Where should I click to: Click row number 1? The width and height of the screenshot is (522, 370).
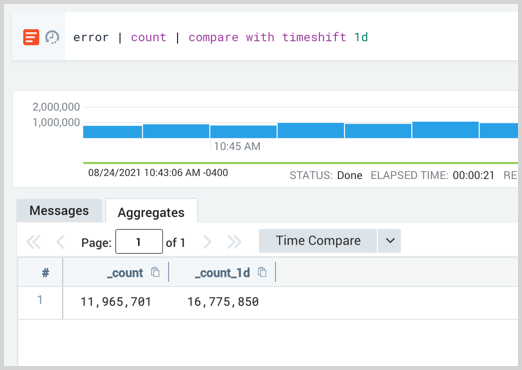(40, 300)
